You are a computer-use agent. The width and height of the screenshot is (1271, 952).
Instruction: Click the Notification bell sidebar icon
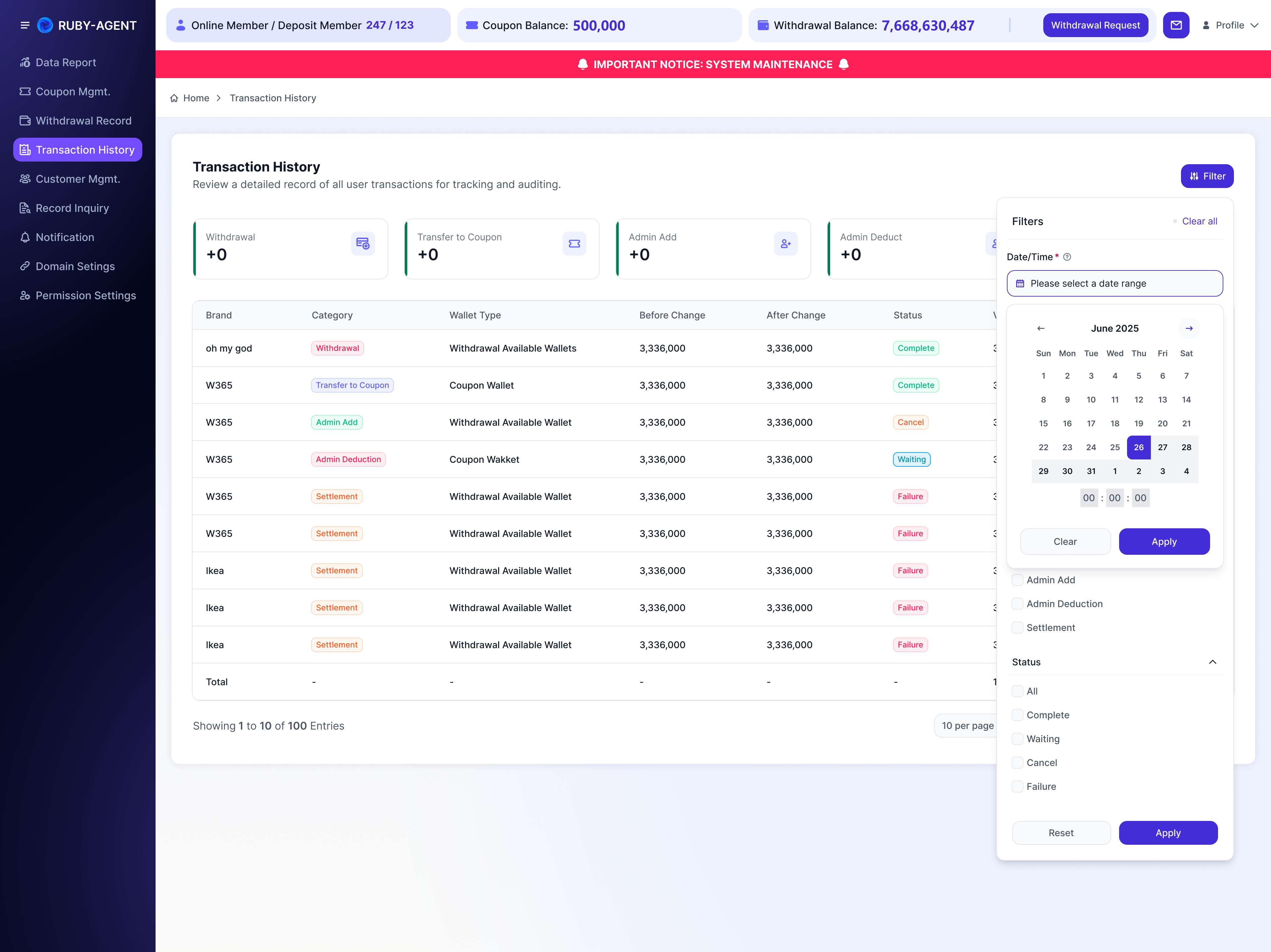[x=25, y=237]
